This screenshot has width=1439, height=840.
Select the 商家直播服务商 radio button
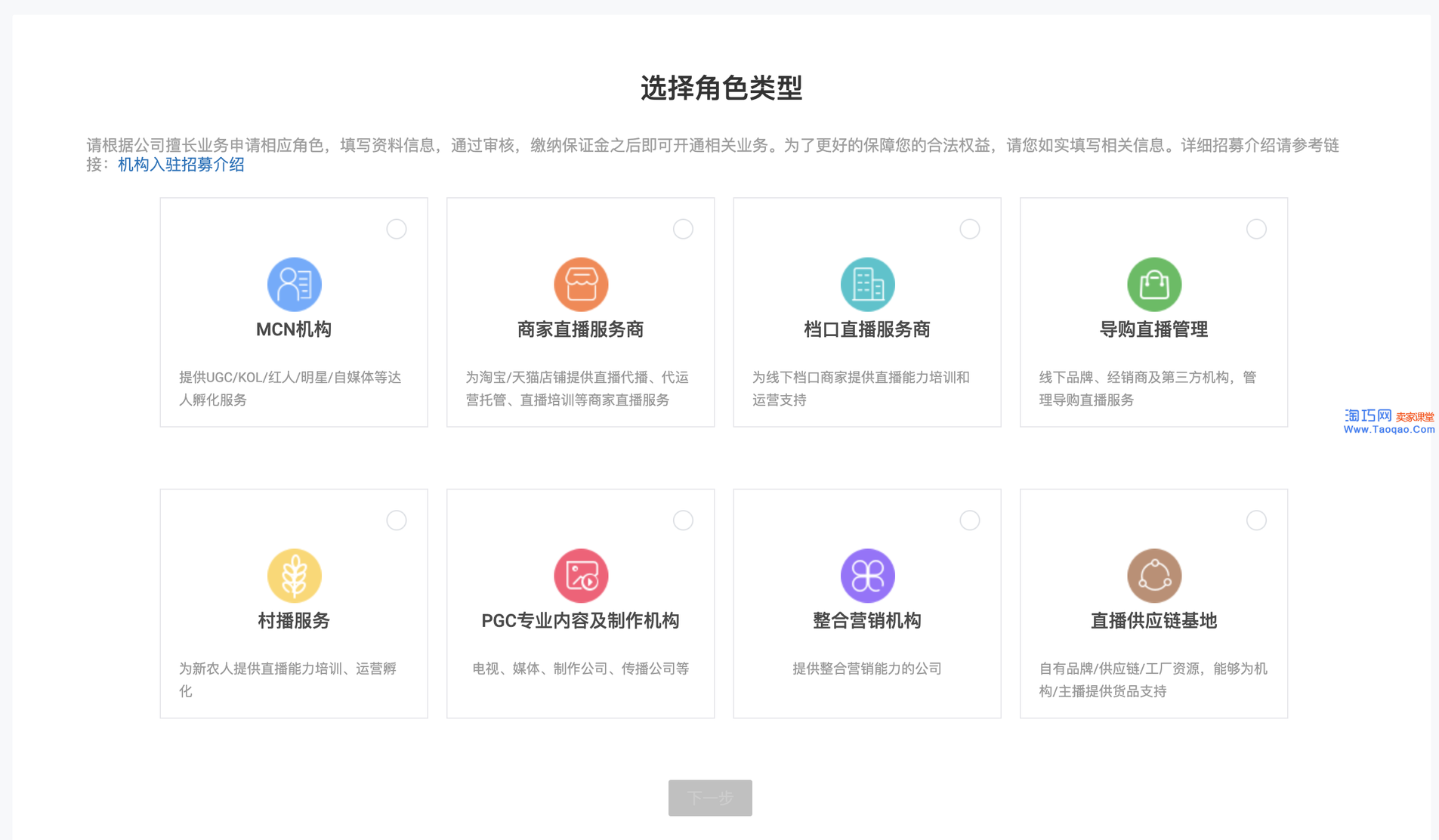click(x=683, y=229)
